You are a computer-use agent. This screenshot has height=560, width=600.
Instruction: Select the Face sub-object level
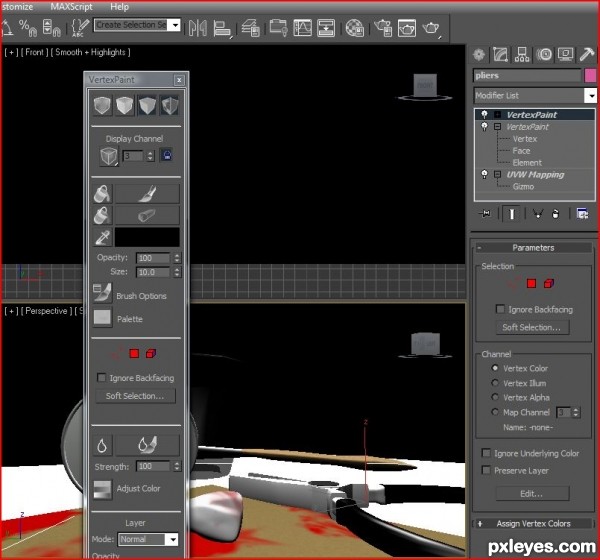coord(521,150)
